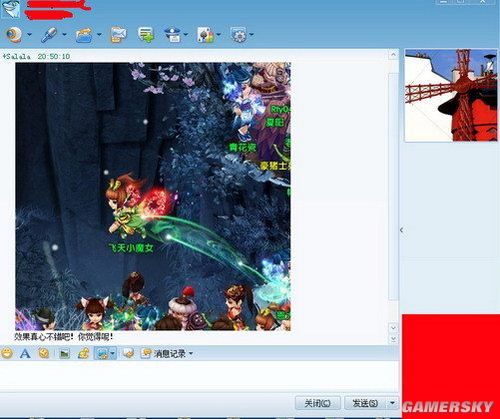500x419 pixels.
Task: Click the music sharing icon
Action: pyautogui.click(x=83, y=353)
